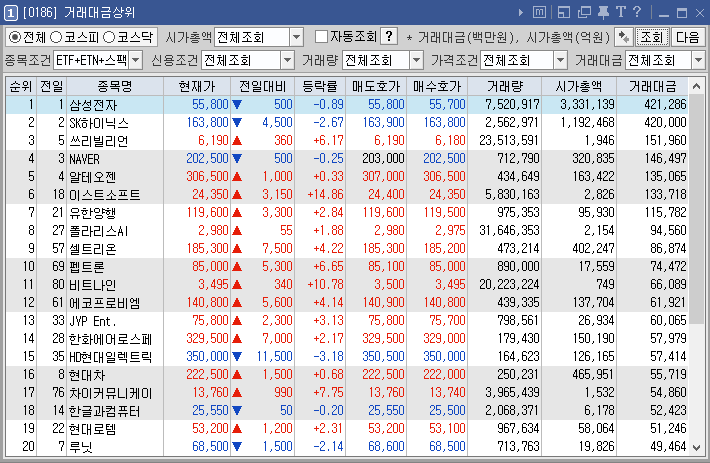This screenshot has width=710, height=463.
Task: Click the 조회 button
Action: 652,37
